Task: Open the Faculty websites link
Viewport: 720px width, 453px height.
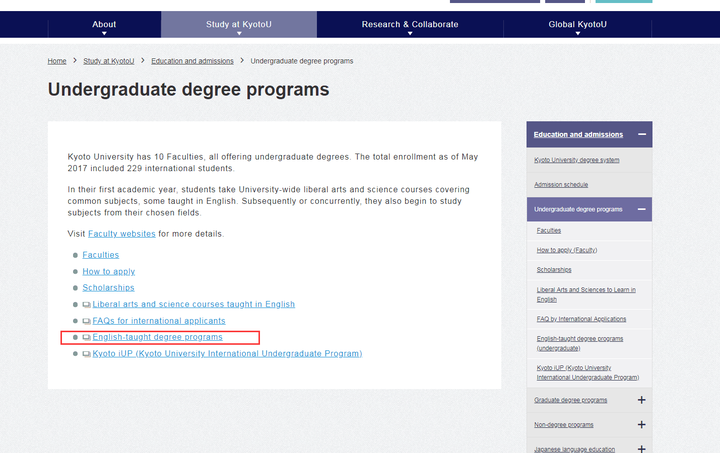Action: tap(122, 234)
